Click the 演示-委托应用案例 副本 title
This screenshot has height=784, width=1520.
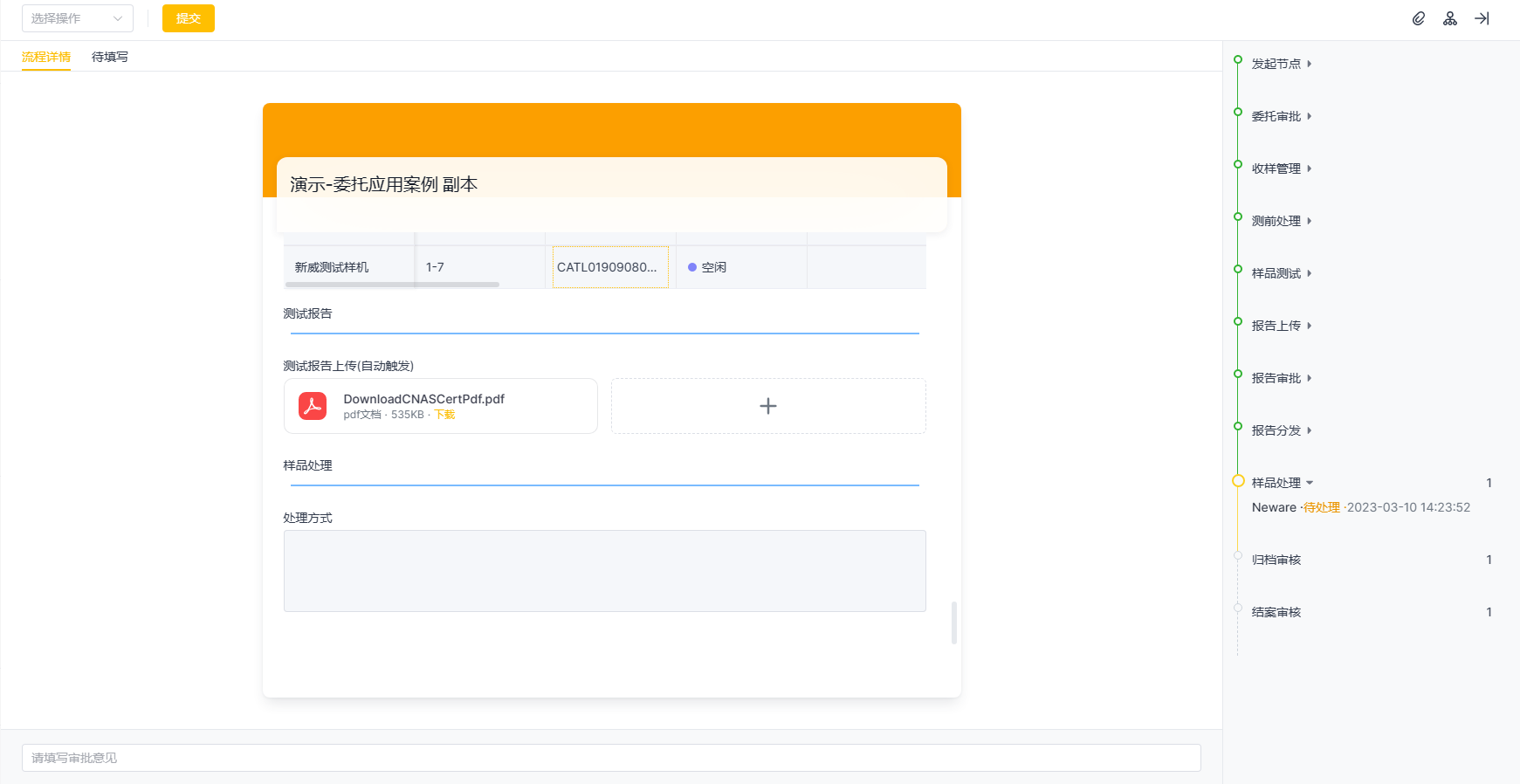tap(384, 184)
